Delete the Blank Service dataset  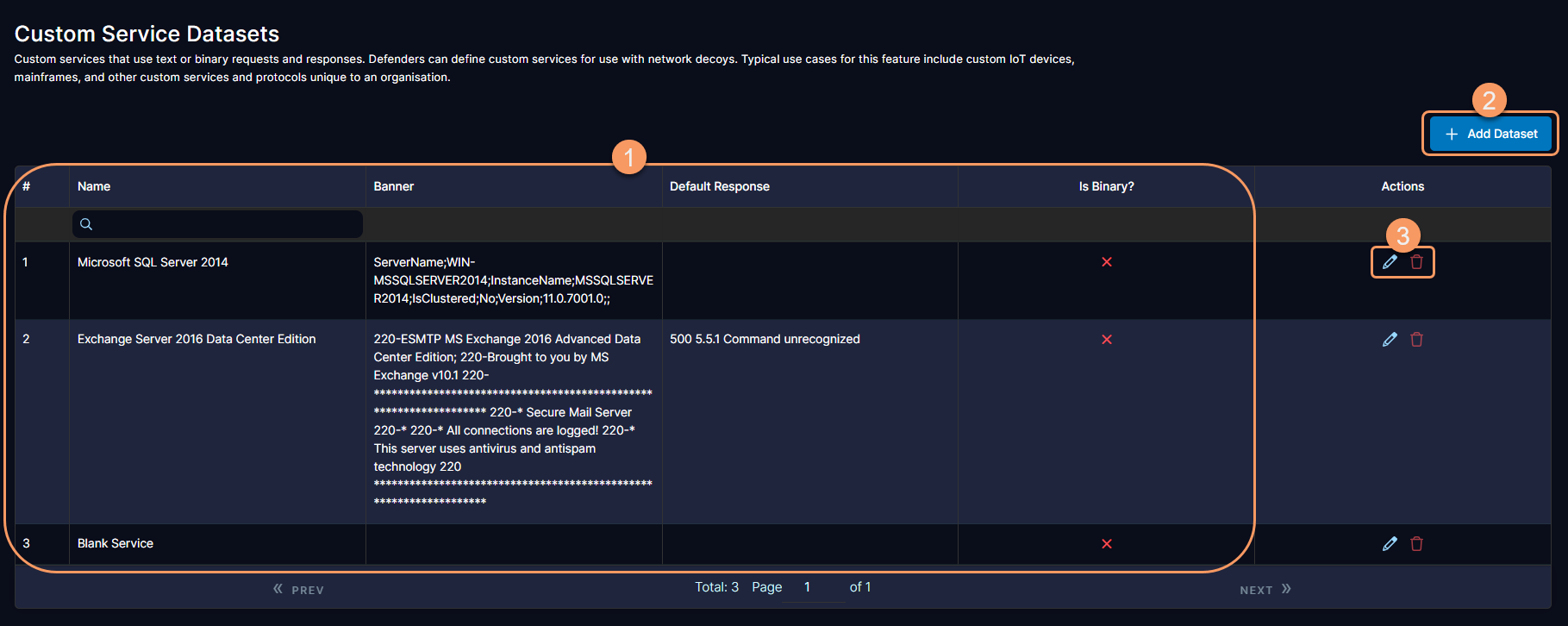tap(1416, 544)
